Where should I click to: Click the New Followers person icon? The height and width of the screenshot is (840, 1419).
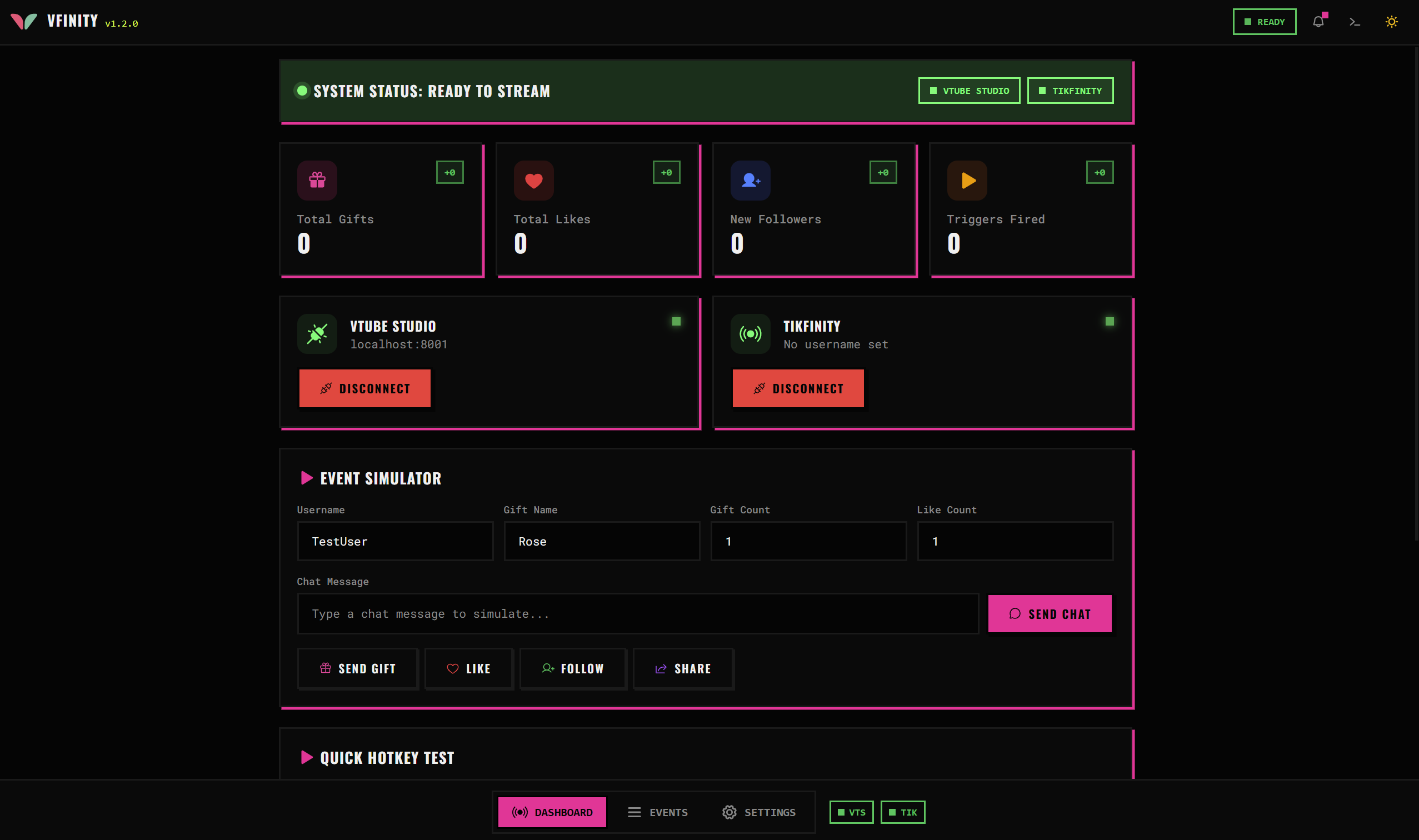coord(750,181)
